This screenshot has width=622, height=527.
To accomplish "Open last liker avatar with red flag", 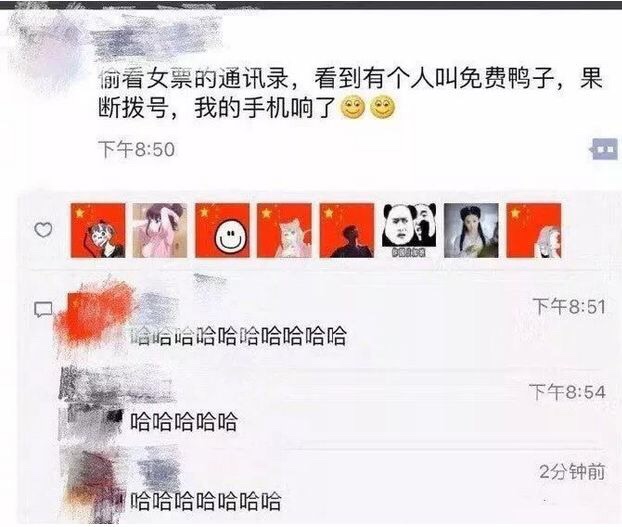I will [x=534, y=230].
